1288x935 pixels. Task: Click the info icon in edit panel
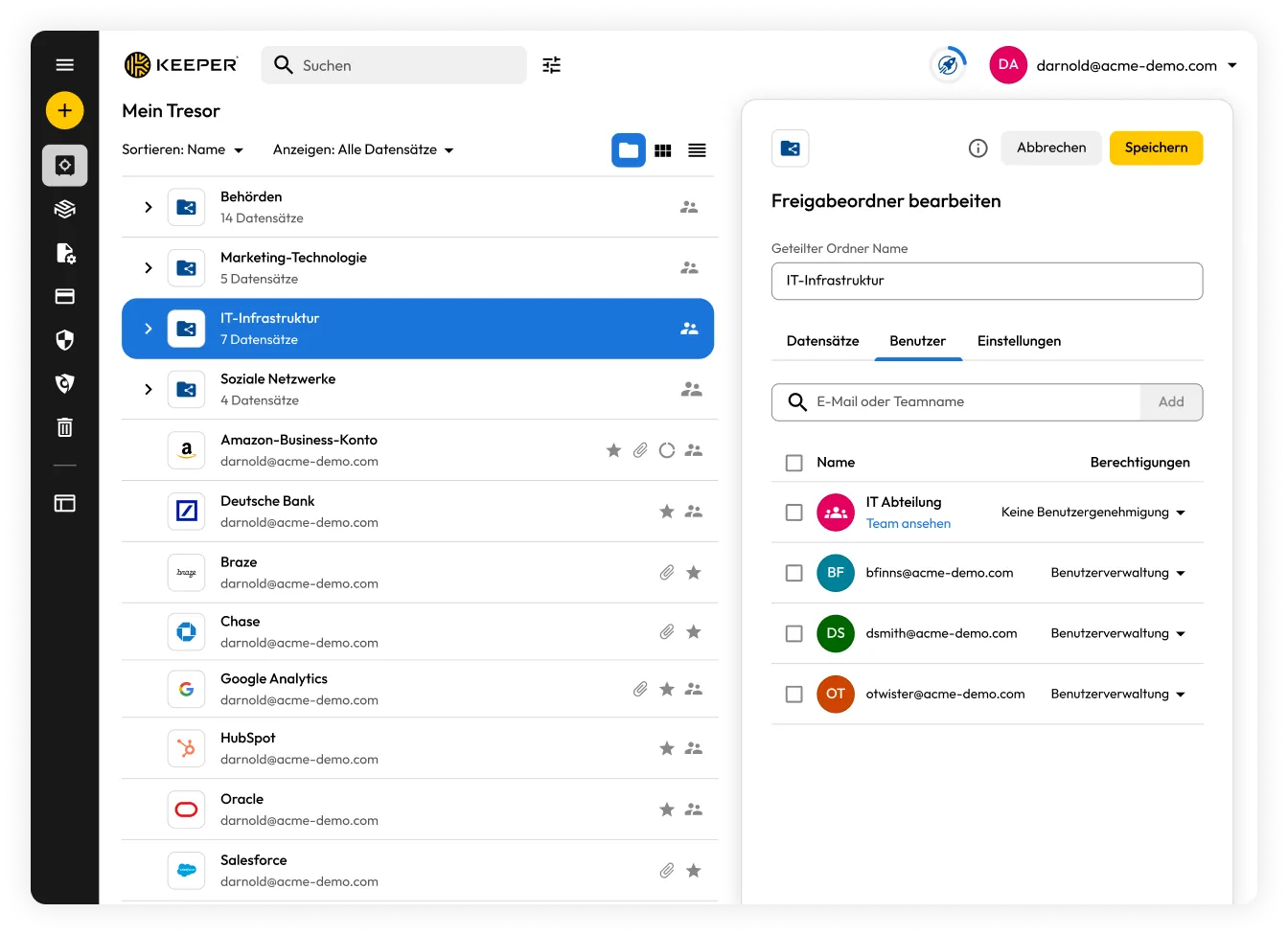click(977, 148)
